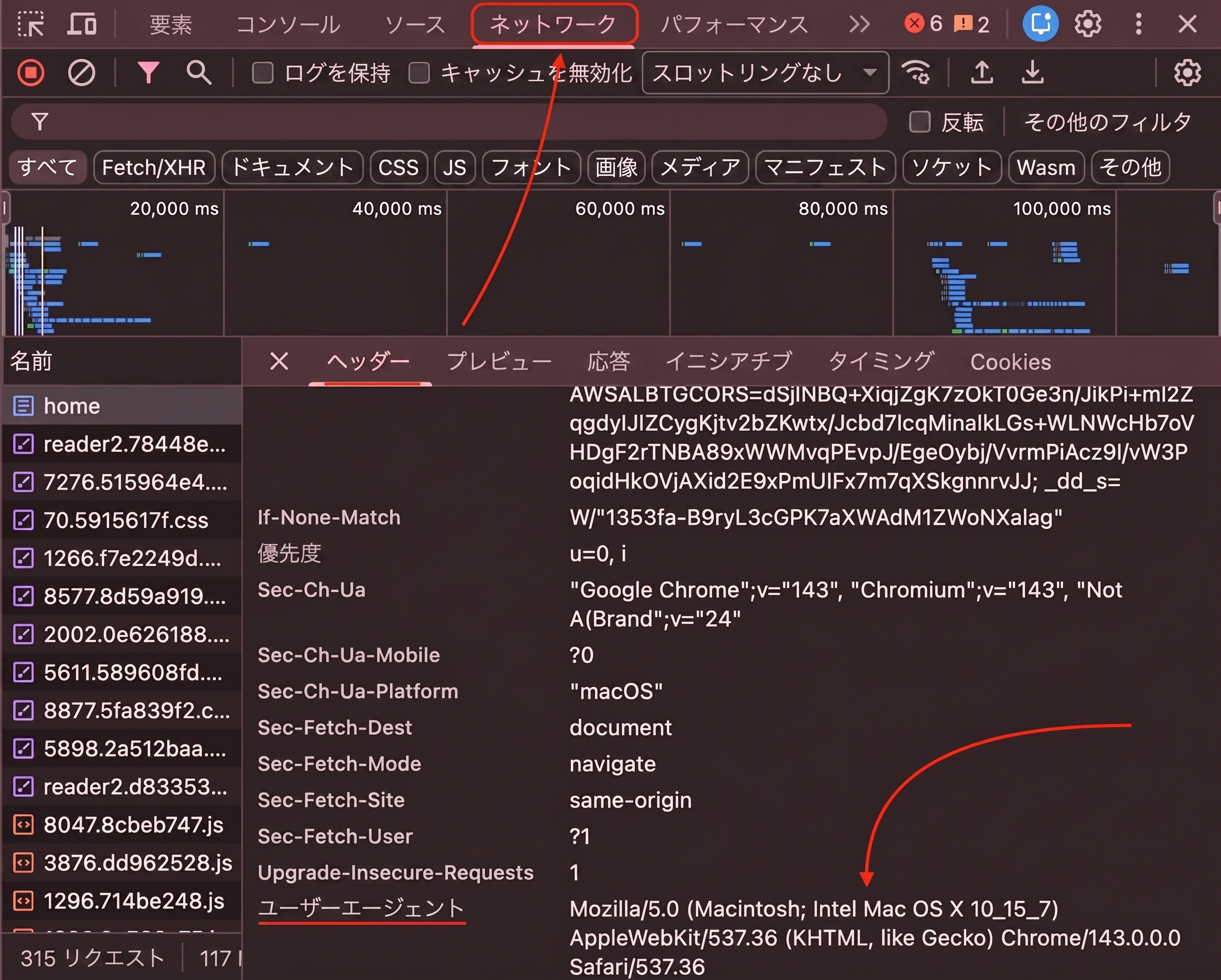Toggle the Wasm filter chip
The width and height of the screenshot is (1221, 980).
pos(1046,167)
